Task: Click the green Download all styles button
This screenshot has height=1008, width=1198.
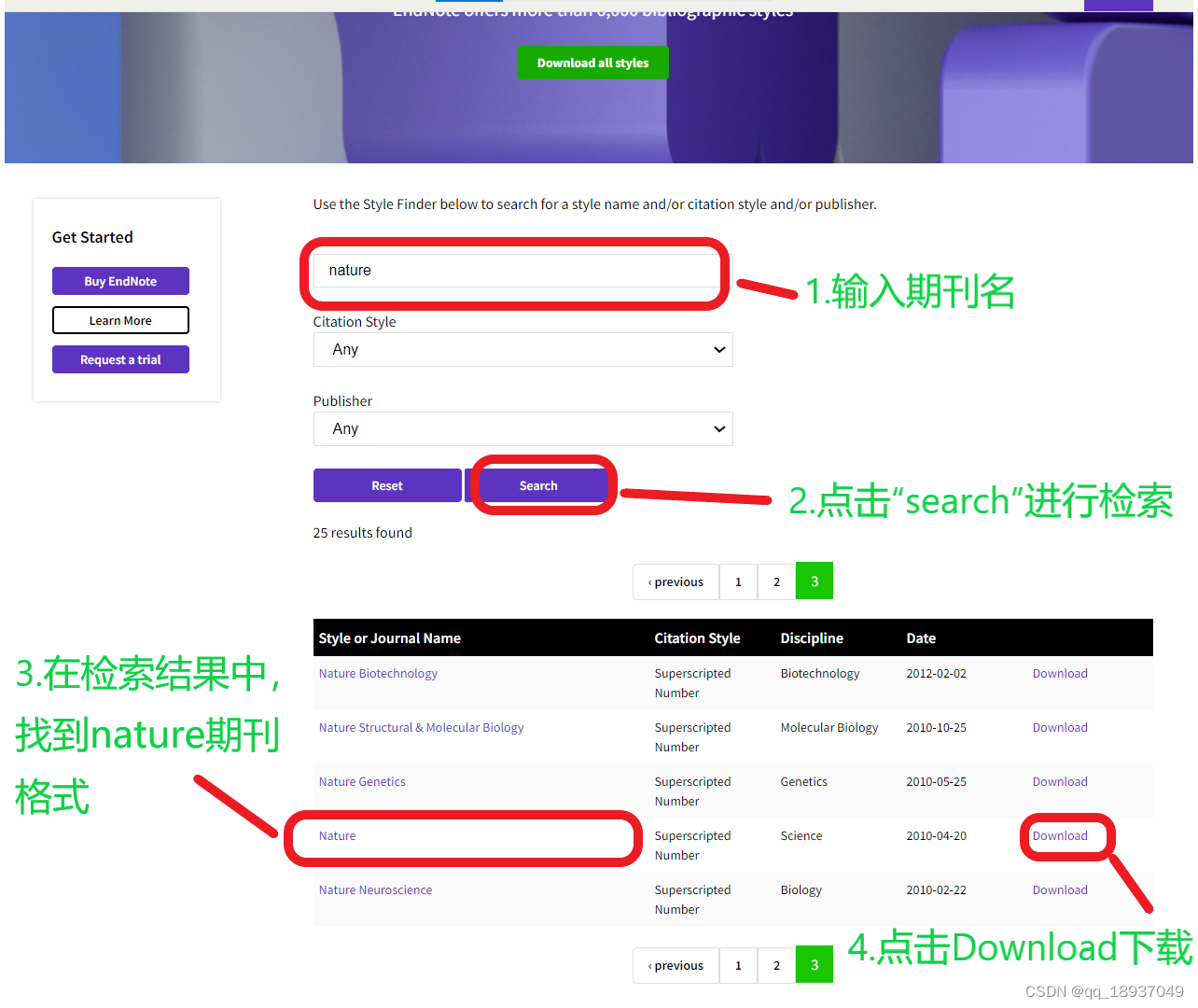Action: [x=592, y=63]
